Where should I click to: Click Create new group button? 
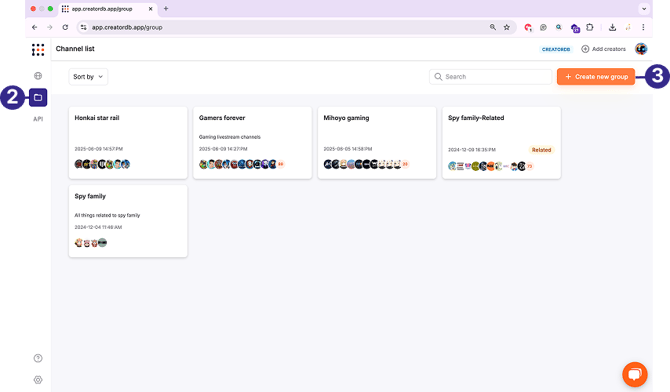(596, 77)
